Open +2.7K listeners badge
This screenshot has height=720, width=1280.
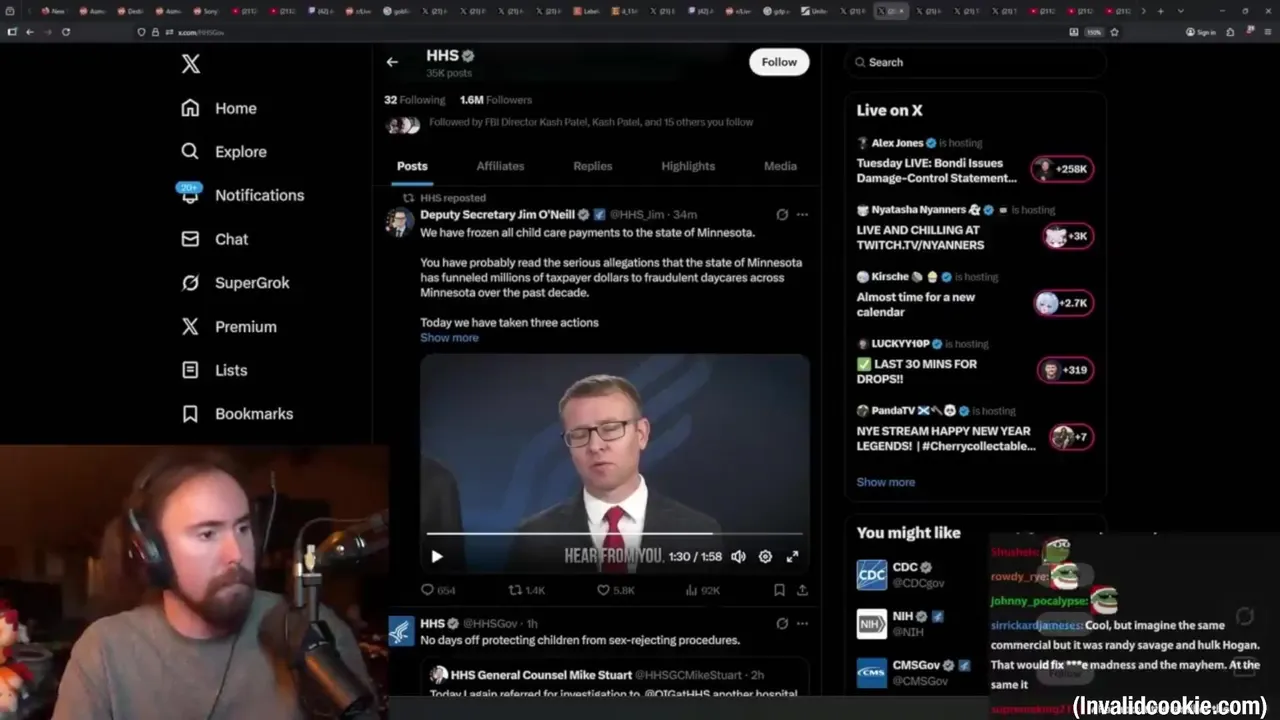coord(1064,303)
